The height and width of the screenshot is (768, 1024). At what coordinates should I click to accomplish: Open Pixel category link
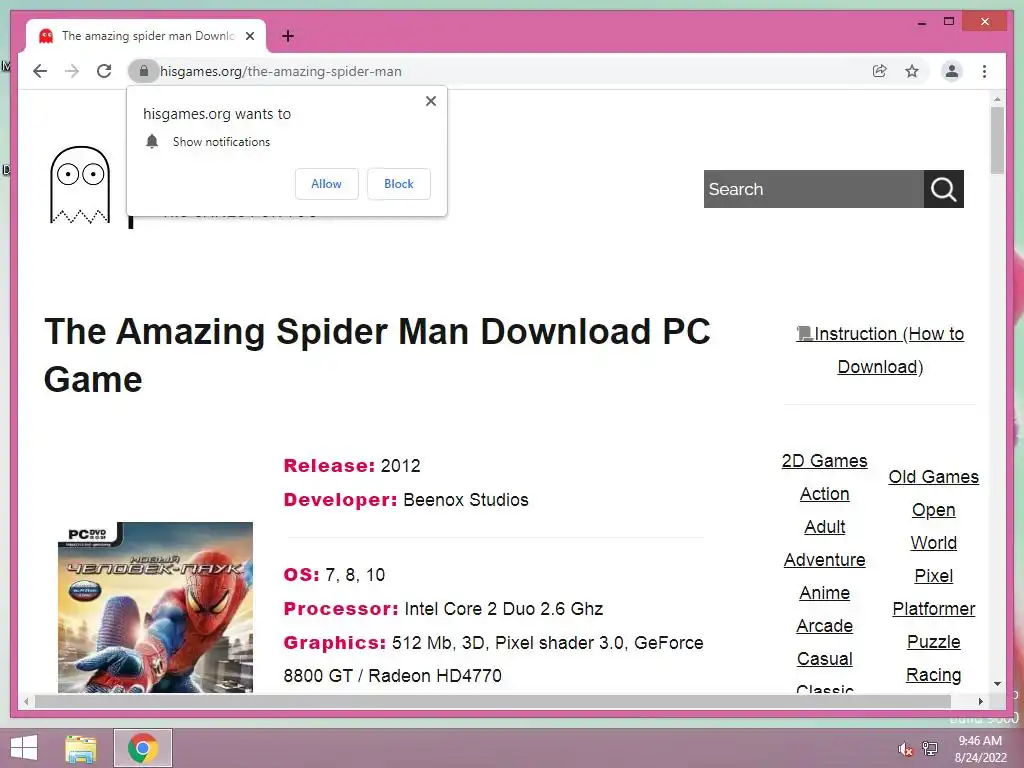click(x=933, y=575)
